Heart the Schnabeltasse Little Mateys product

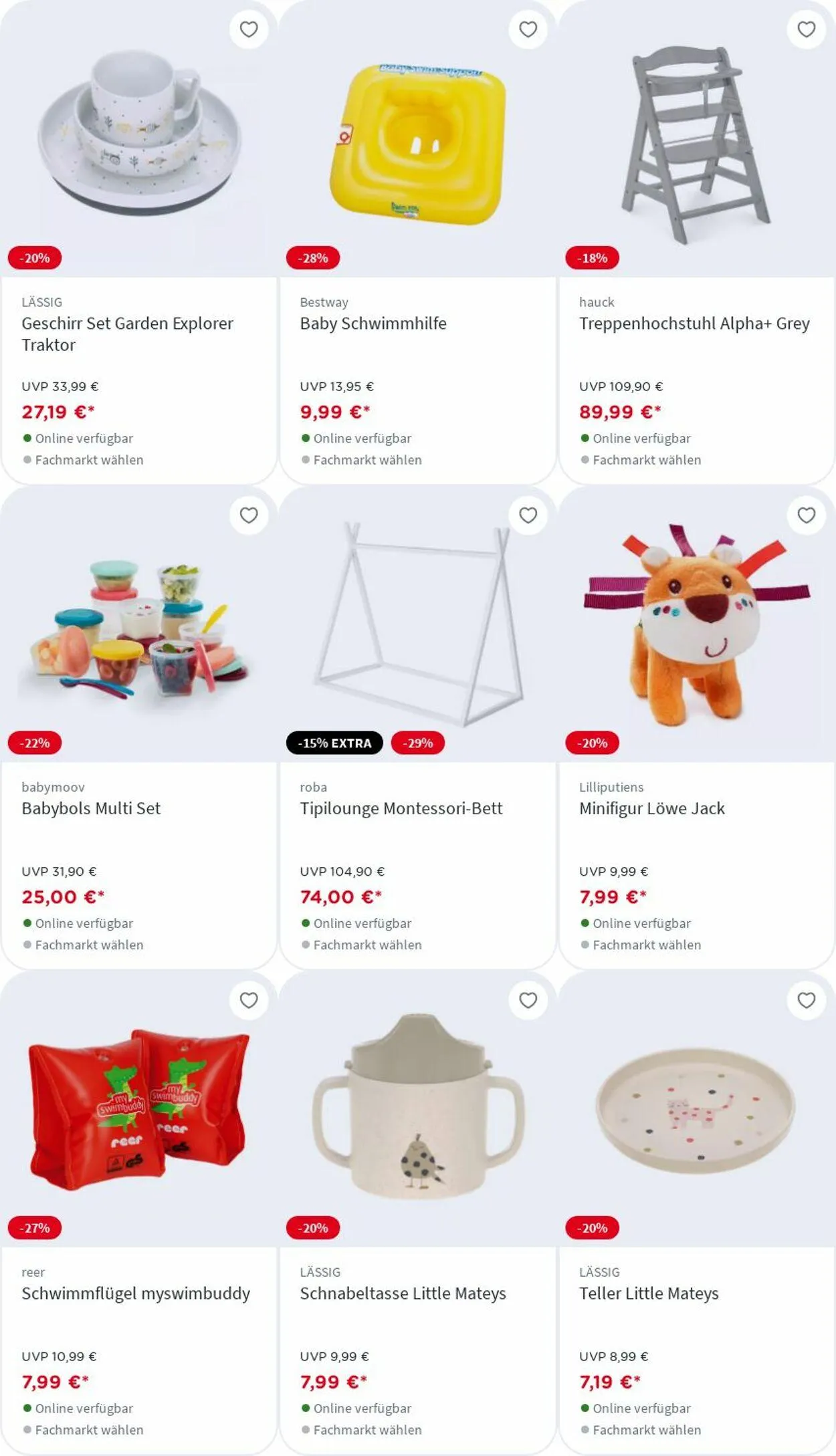528,1000
